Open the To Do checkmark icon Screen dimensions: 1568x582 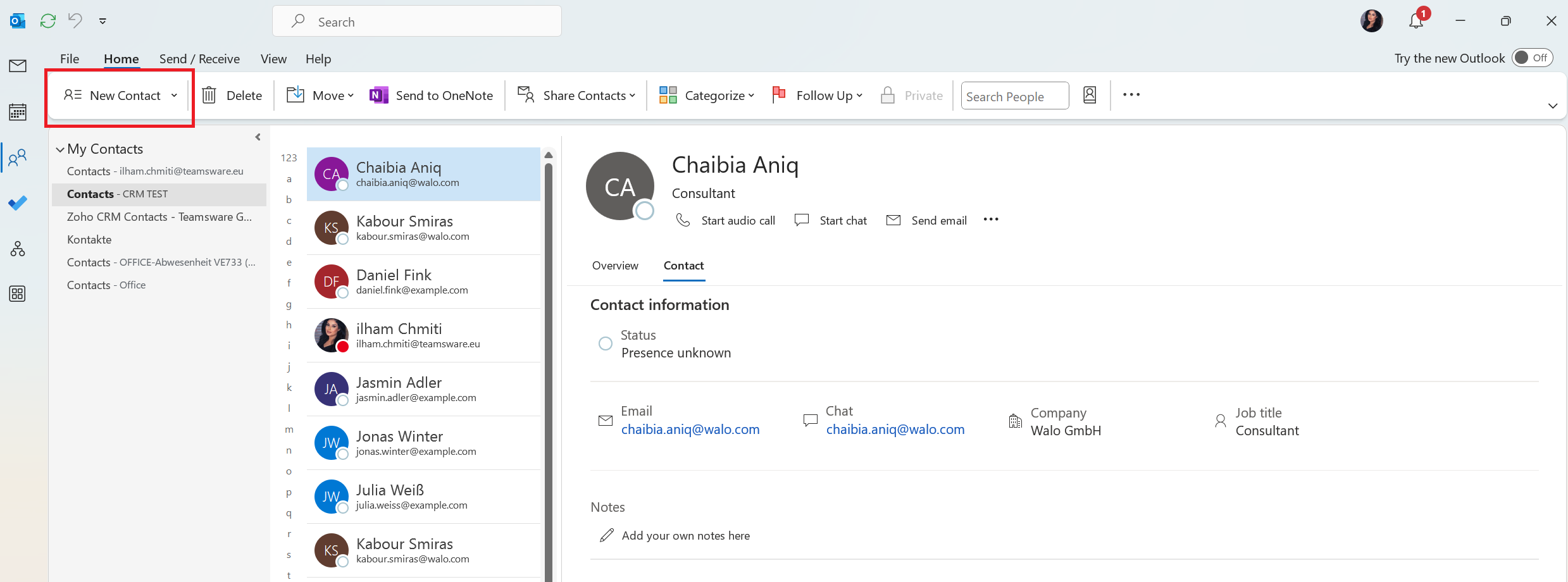point(18,203)
